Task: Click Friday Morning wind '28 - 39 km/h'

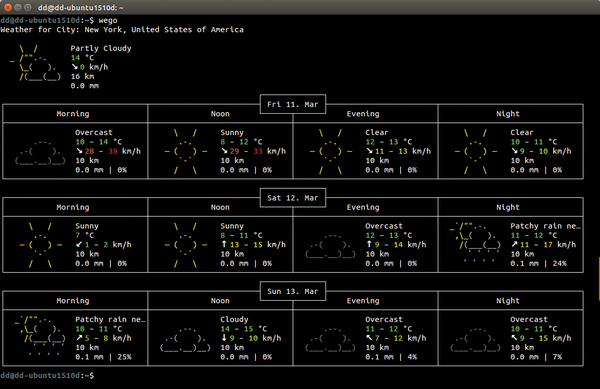Action: pyautogui.click(x=108, y=151)
